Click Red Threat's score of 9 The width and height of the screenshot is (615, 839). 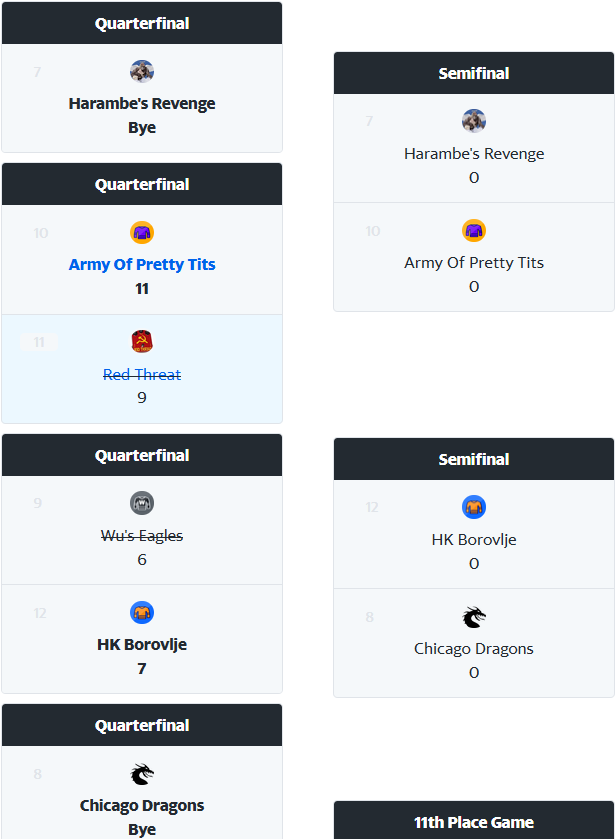pyautogui.click(x=142, y=398)
